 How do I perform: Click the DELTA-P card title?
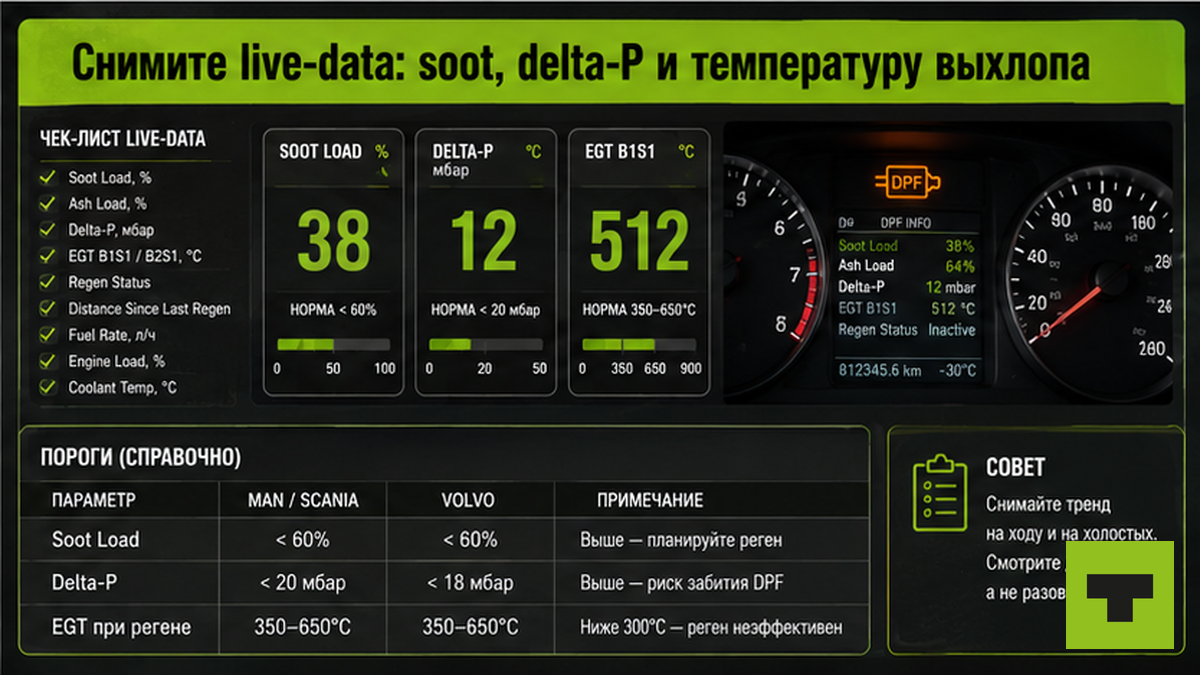(x=463, y=152)
